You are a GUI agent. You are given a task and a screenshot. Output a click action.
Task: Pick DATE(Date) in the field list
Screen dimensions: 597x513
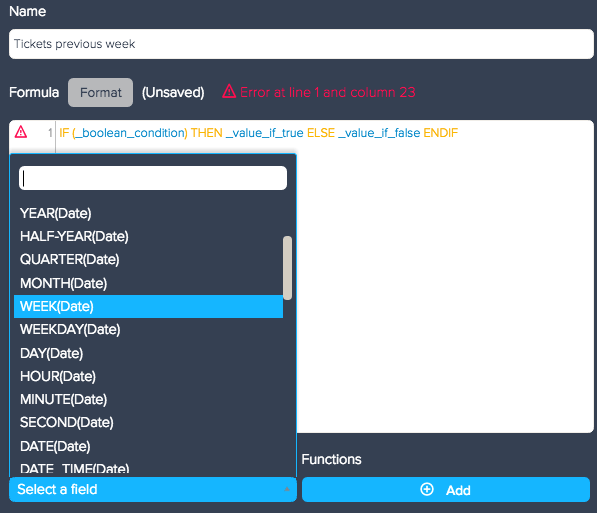click(x=148, y=446)
